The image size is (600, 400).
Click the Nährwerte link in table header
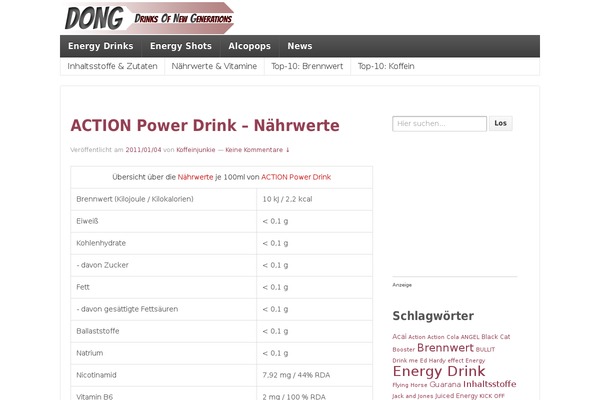coord(195,177)
